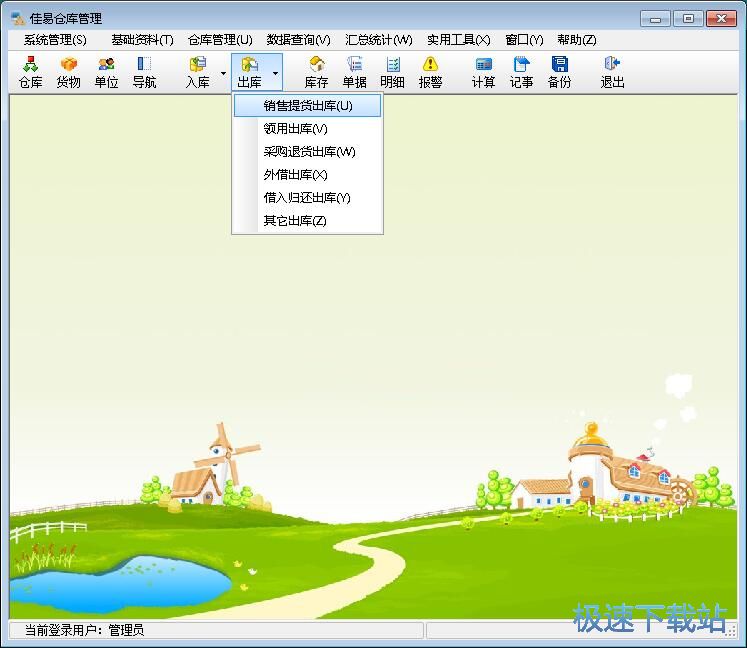
Task: Open the 数据查询(V) menu
Action: tap(299, 40)
